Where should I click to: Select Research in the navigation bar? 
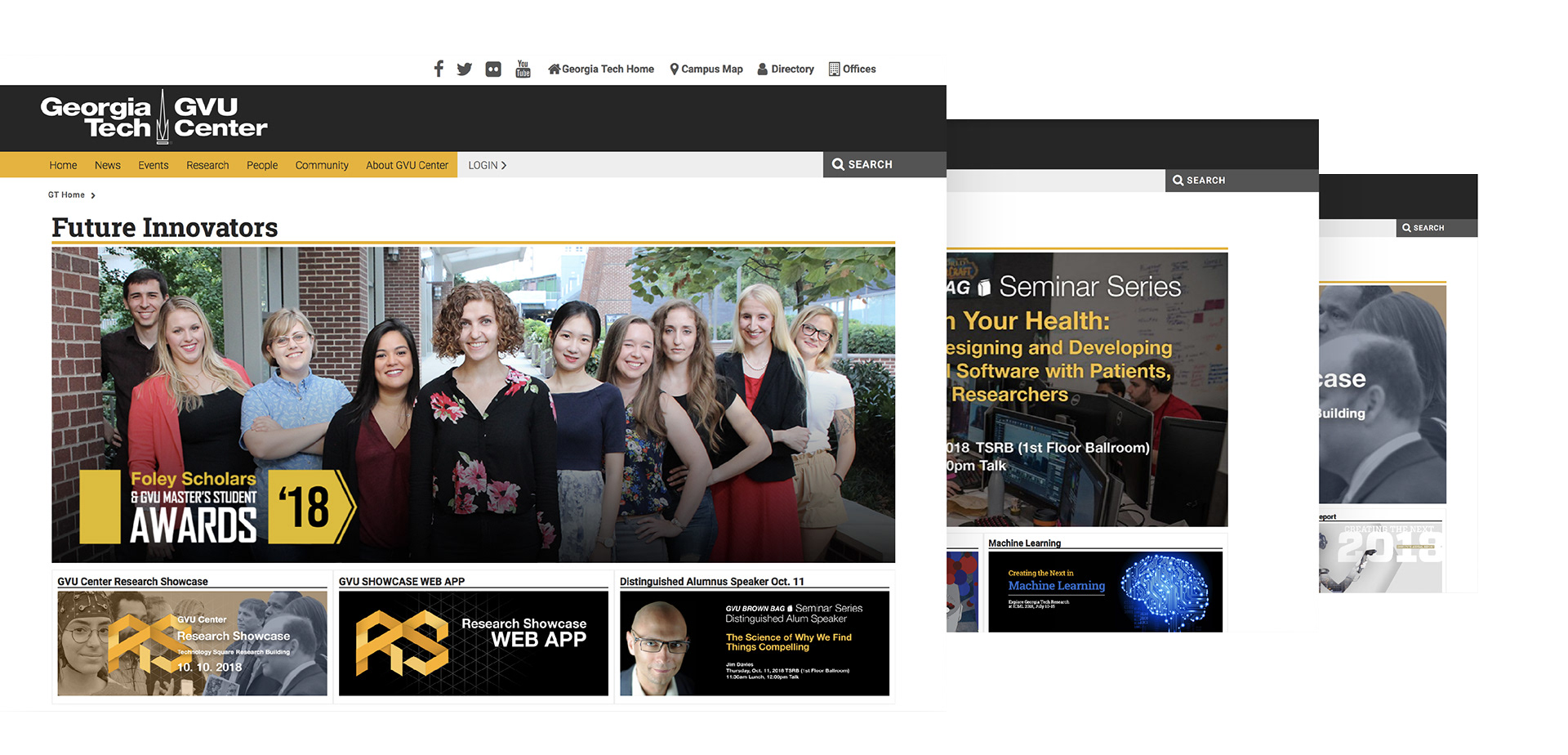point(207,165)
